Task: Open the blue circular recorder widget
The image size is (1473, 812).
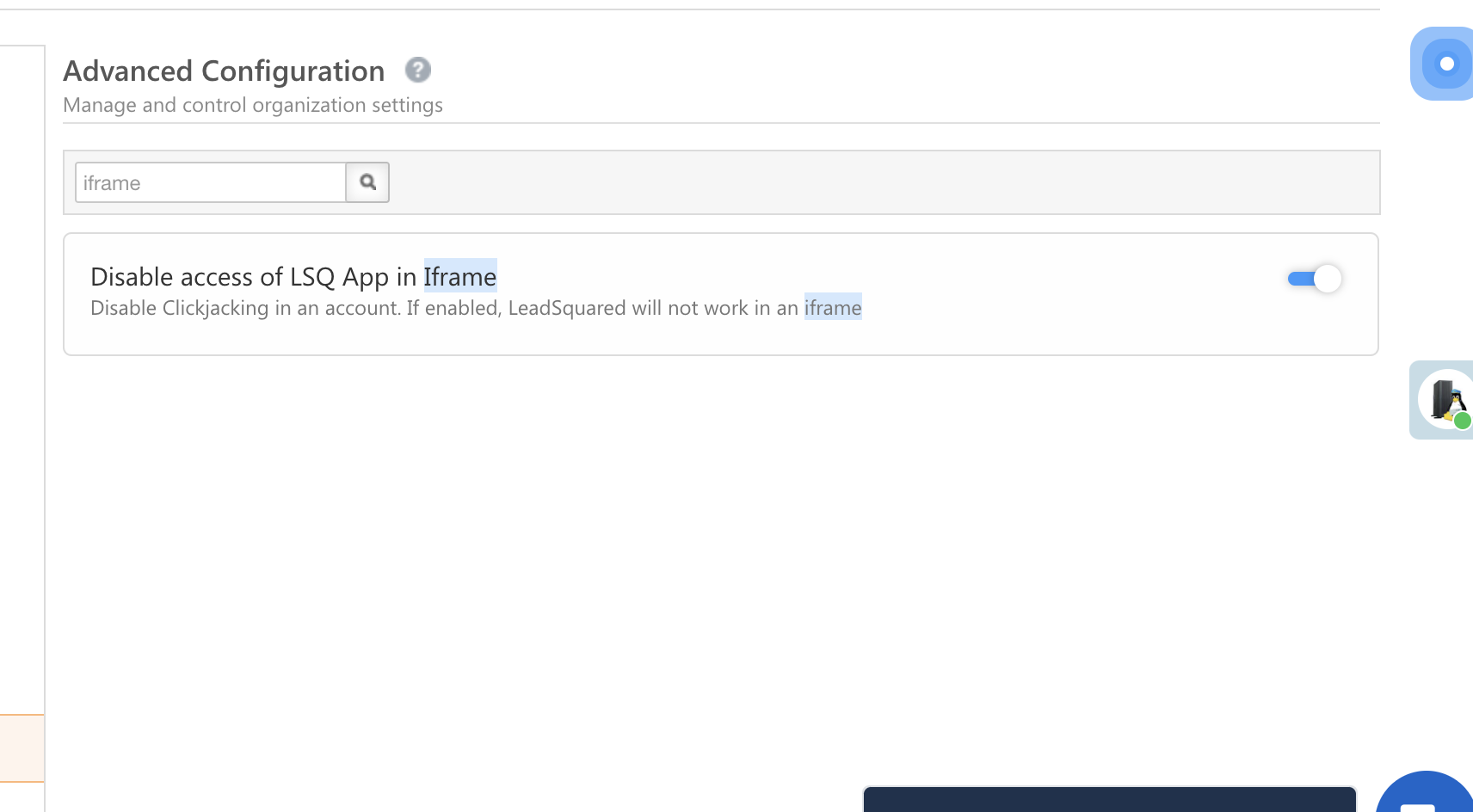Action: tap(1442, 64)
